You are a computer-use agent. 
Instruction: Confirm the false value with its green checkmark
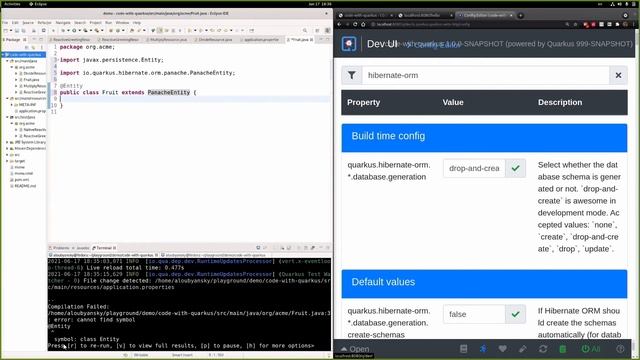(x=516, y=314)
